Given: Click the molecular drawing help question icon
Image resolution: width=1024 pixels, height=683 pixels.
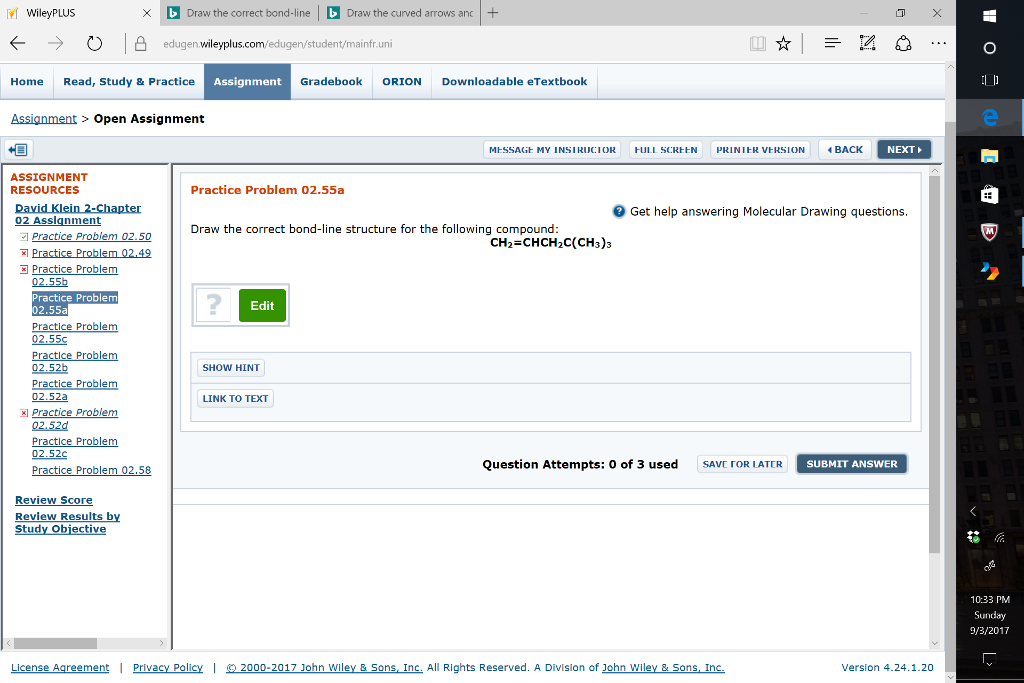Looking at the screenshot, I should [x=619, y=211].
